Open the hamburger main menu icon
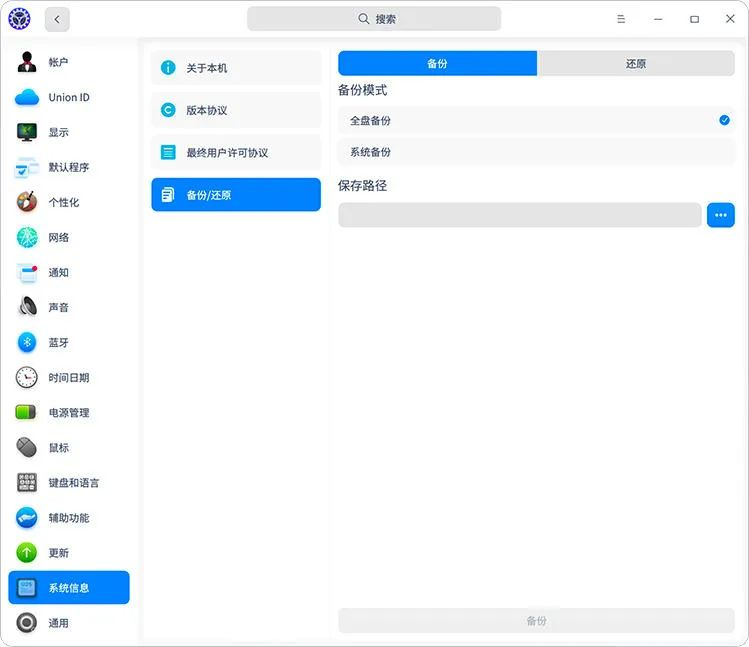Image resolution: width=749 pixels, height=647 pixels. click(621, 19)
